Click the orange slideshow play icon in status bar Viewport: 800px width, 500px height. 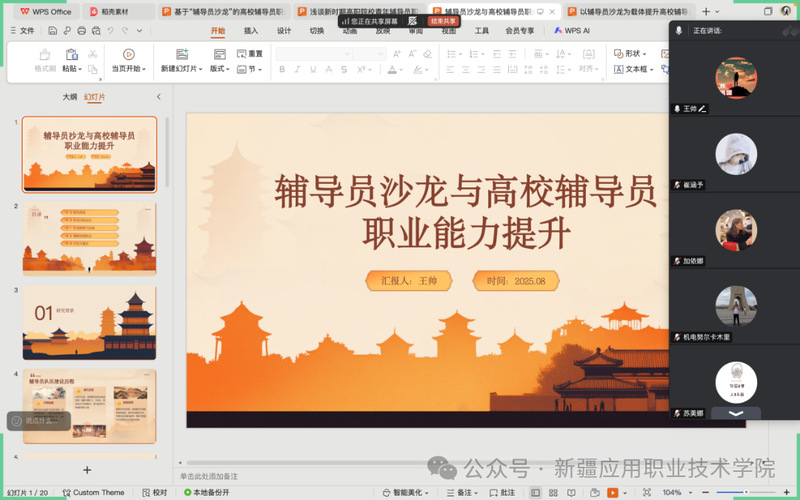tap(612, 493)
